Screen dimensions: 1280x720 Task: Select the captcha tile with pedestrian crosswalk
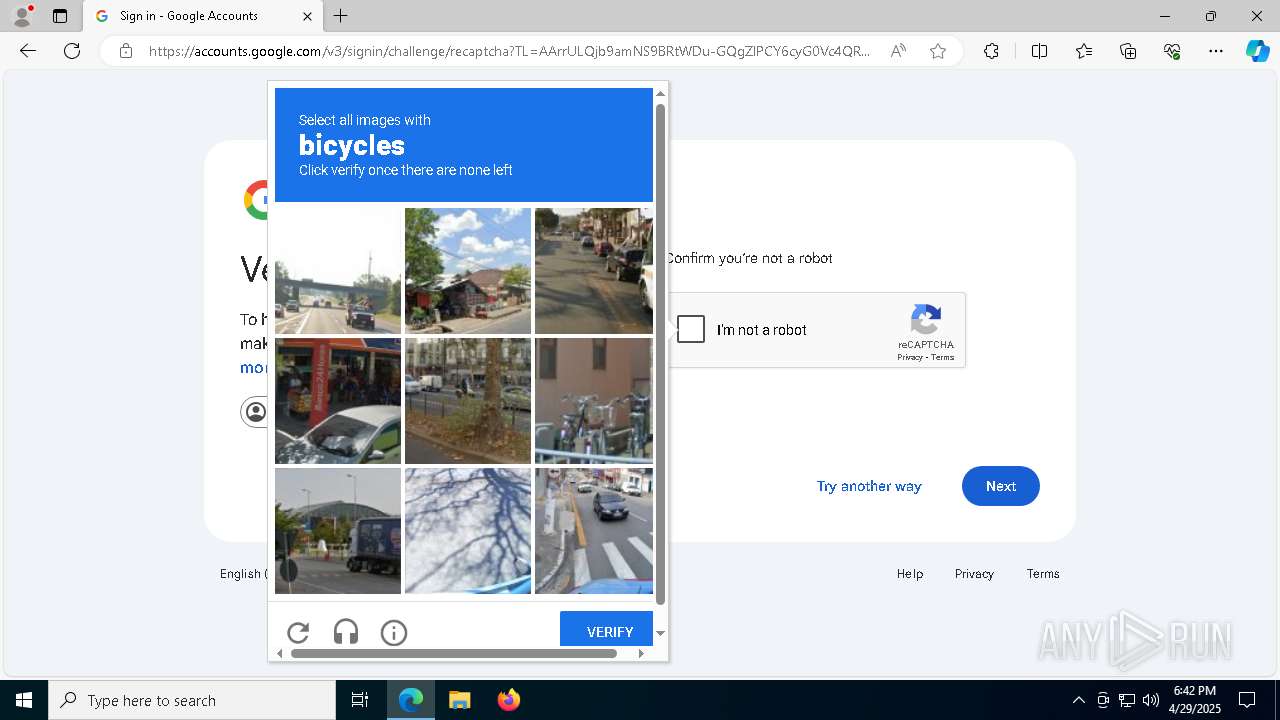coord(594,531)
